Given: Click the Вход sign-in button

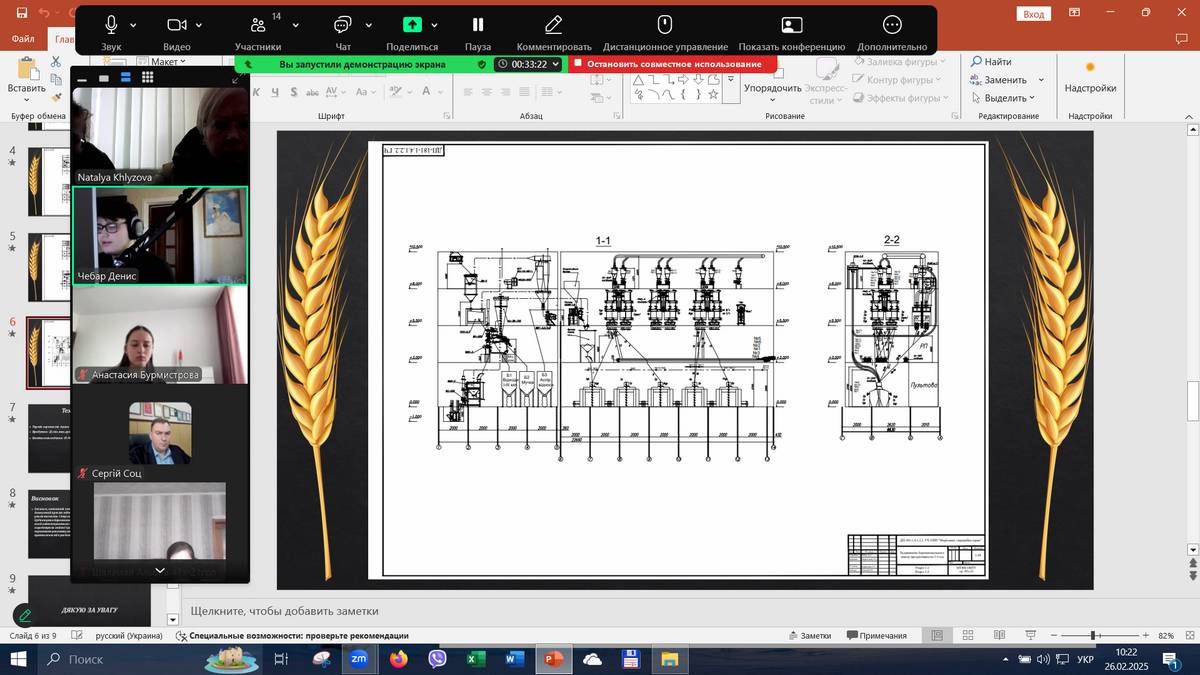Looking at the screenshot, I should pos(1033,13).
